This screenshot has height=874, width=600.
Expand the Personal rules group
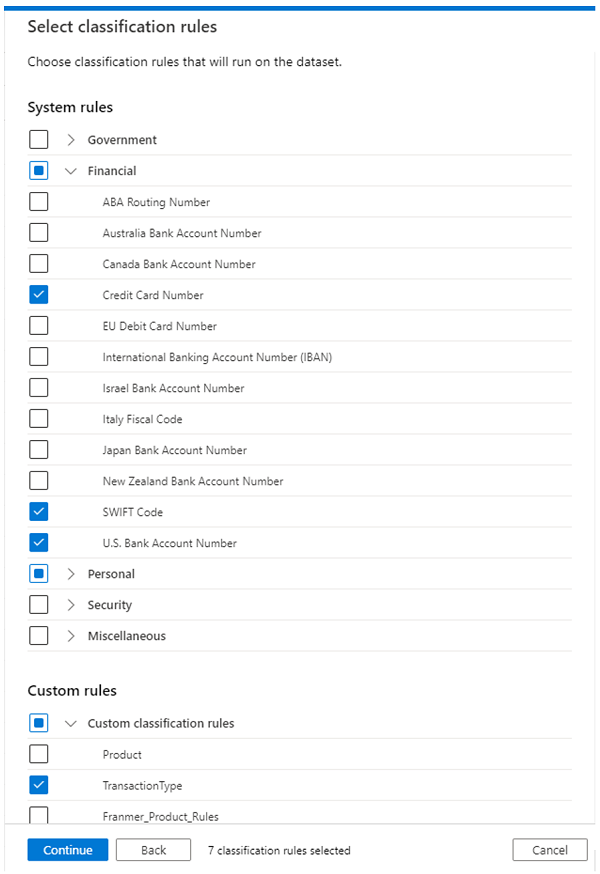click(x=70, y=573)
